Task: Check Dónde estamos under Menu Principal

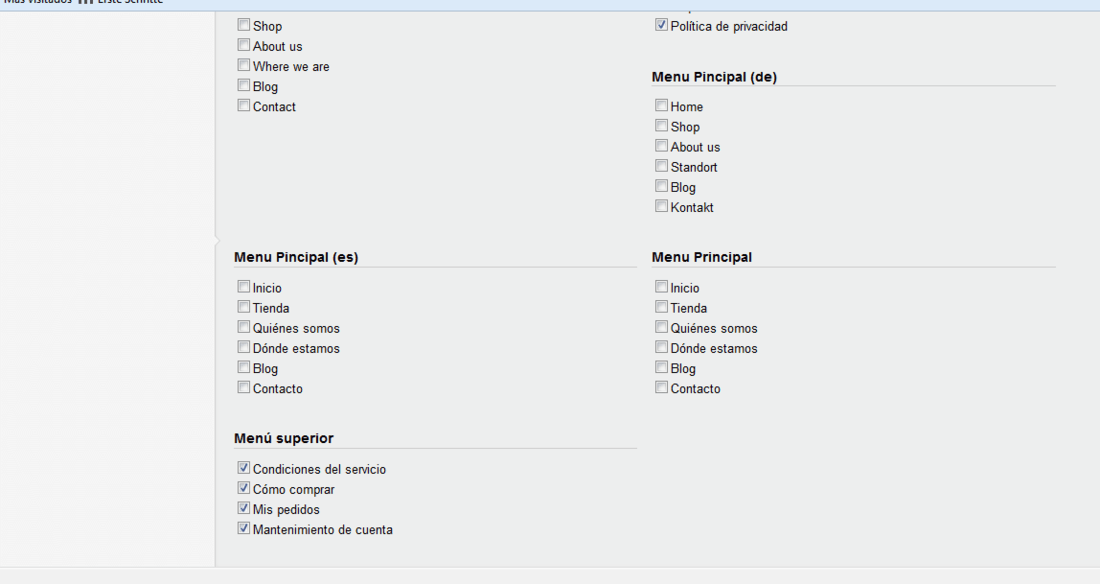Action: 662,347
